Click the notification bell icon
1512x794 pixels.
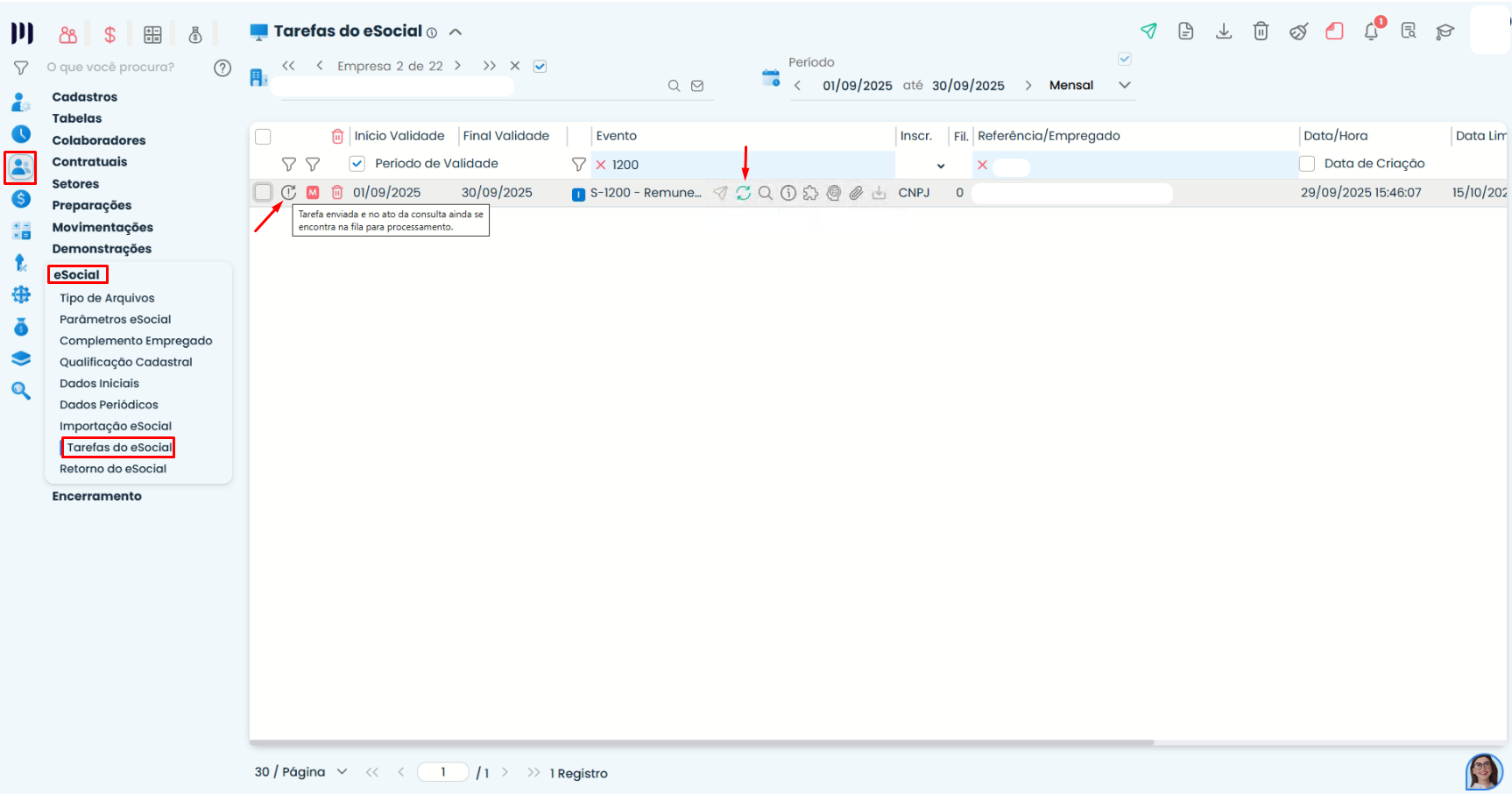(1371, 32)
